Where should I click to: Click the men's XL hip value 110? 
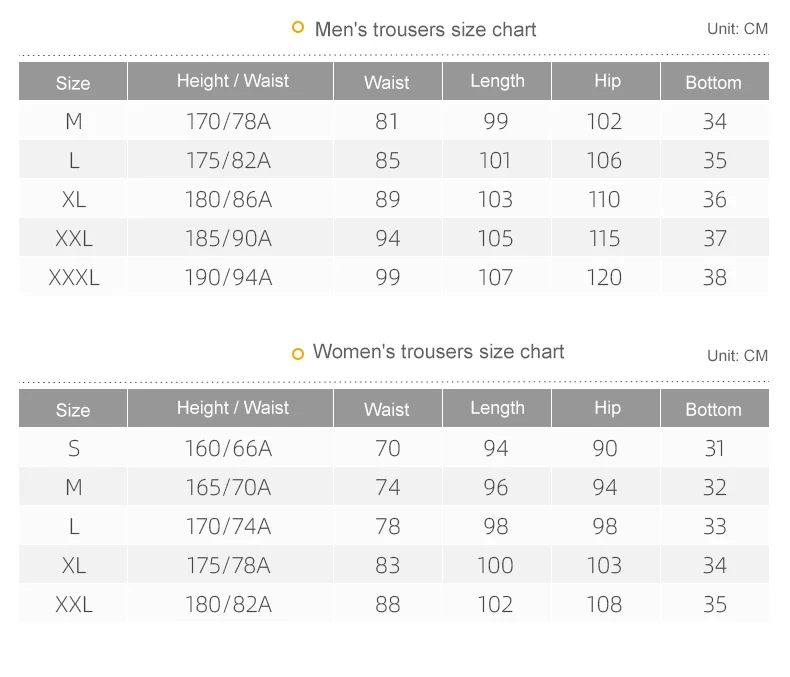pos(604,199)
